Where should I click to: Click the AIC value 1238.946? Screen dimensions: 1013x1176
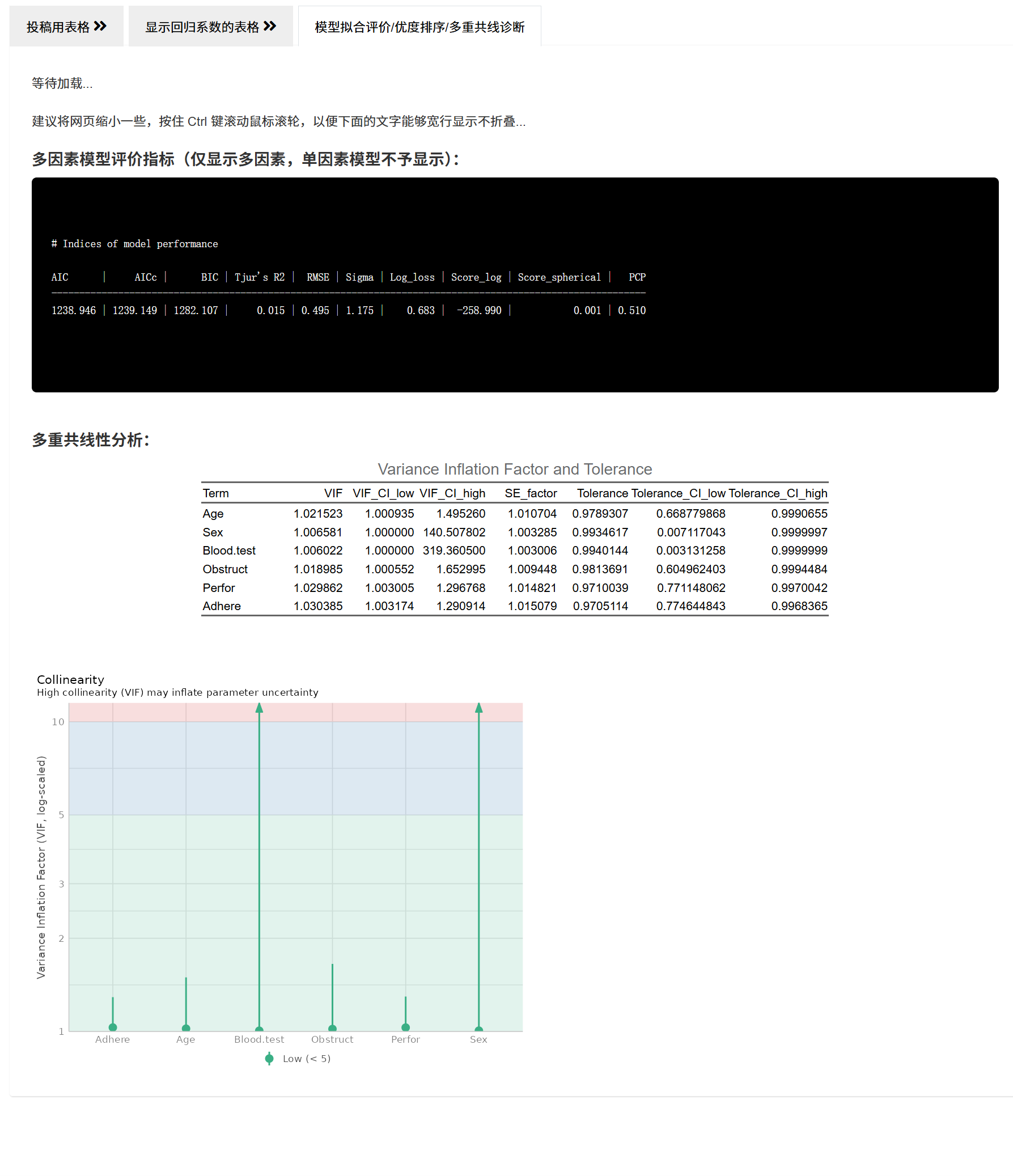(74, 311)
